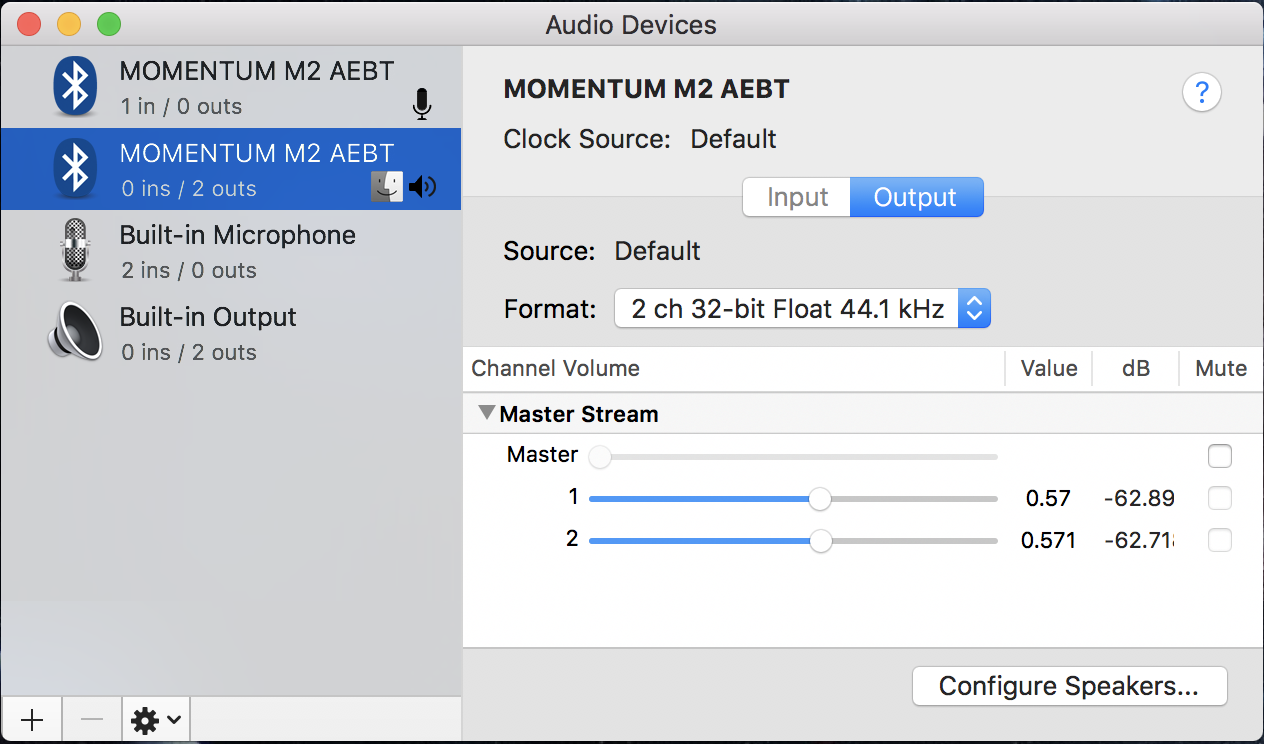Click the Clock Source Default value
This screenshot has height=744, width=1264.
click(x=733, y=138)
